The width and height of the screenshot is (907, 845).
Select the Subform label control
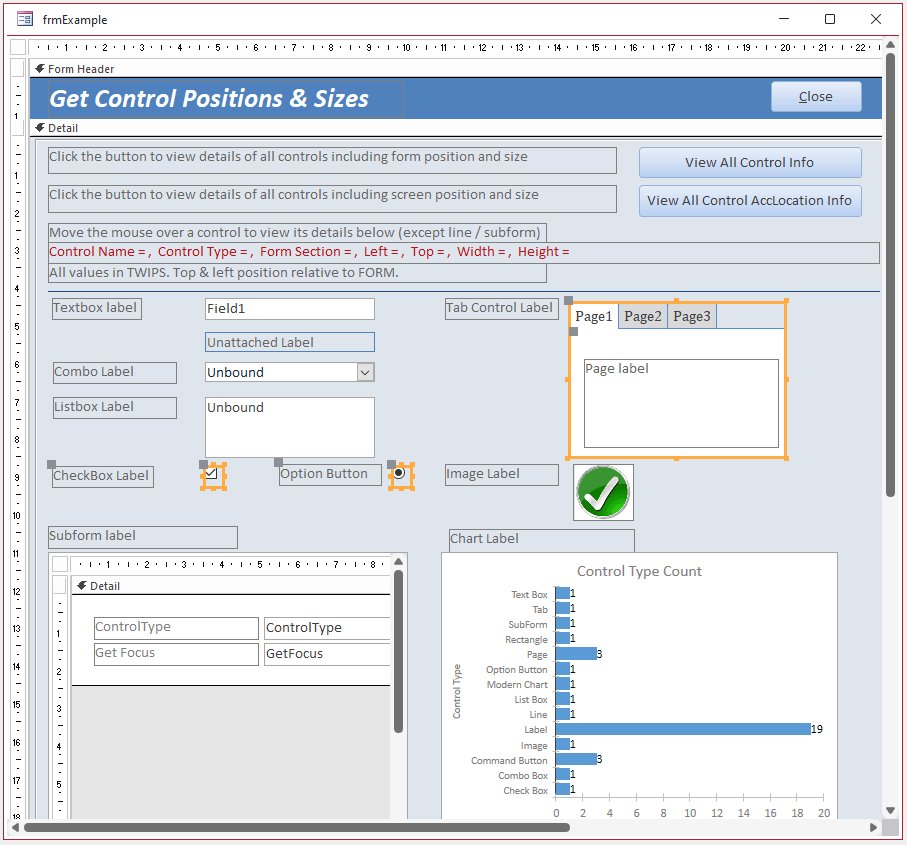pos(143,537)
